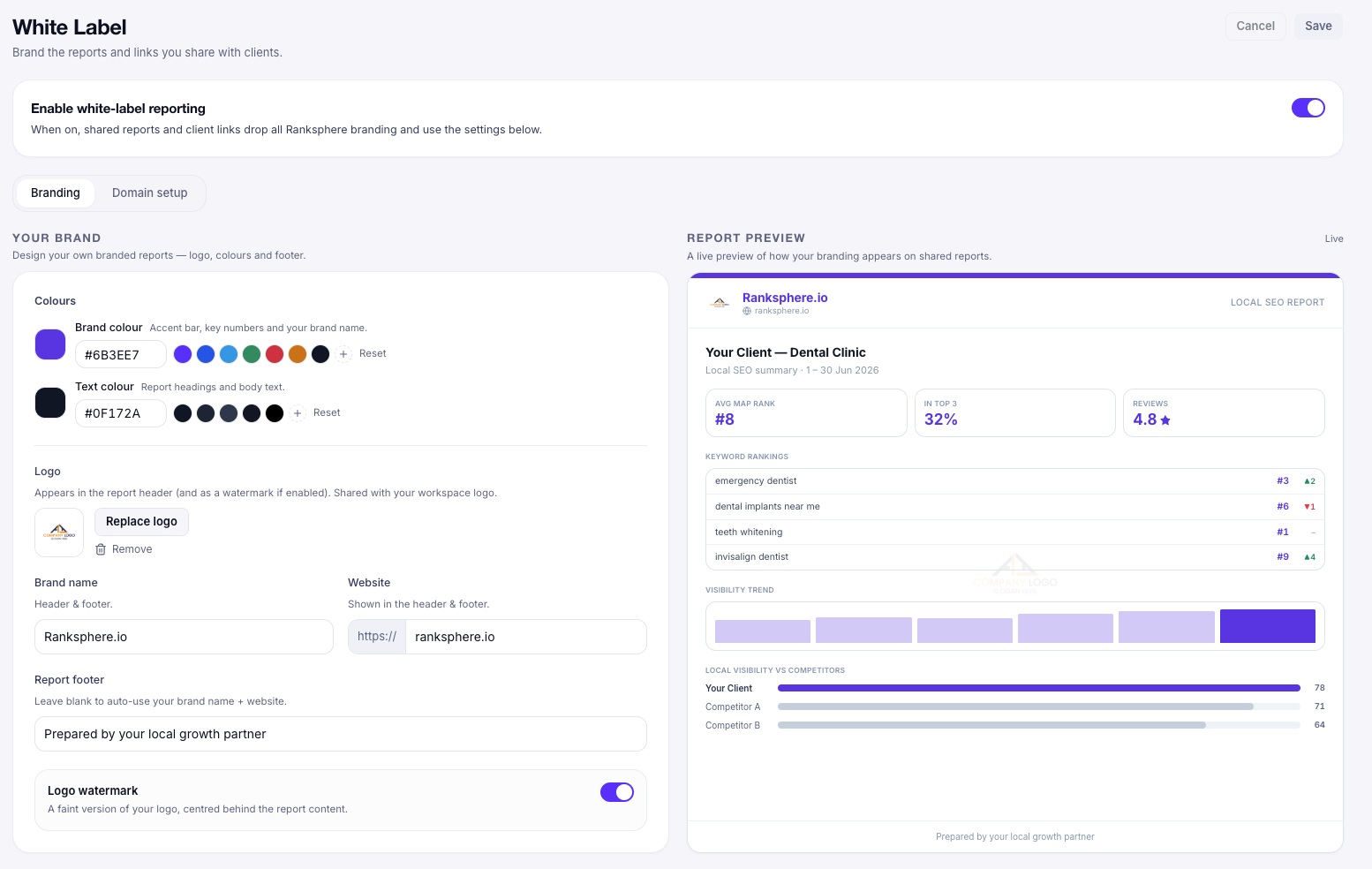Pick the dark navy brand colour preset
The width and height of the screenshot is (1372, 869).
[x=320, y=354]
